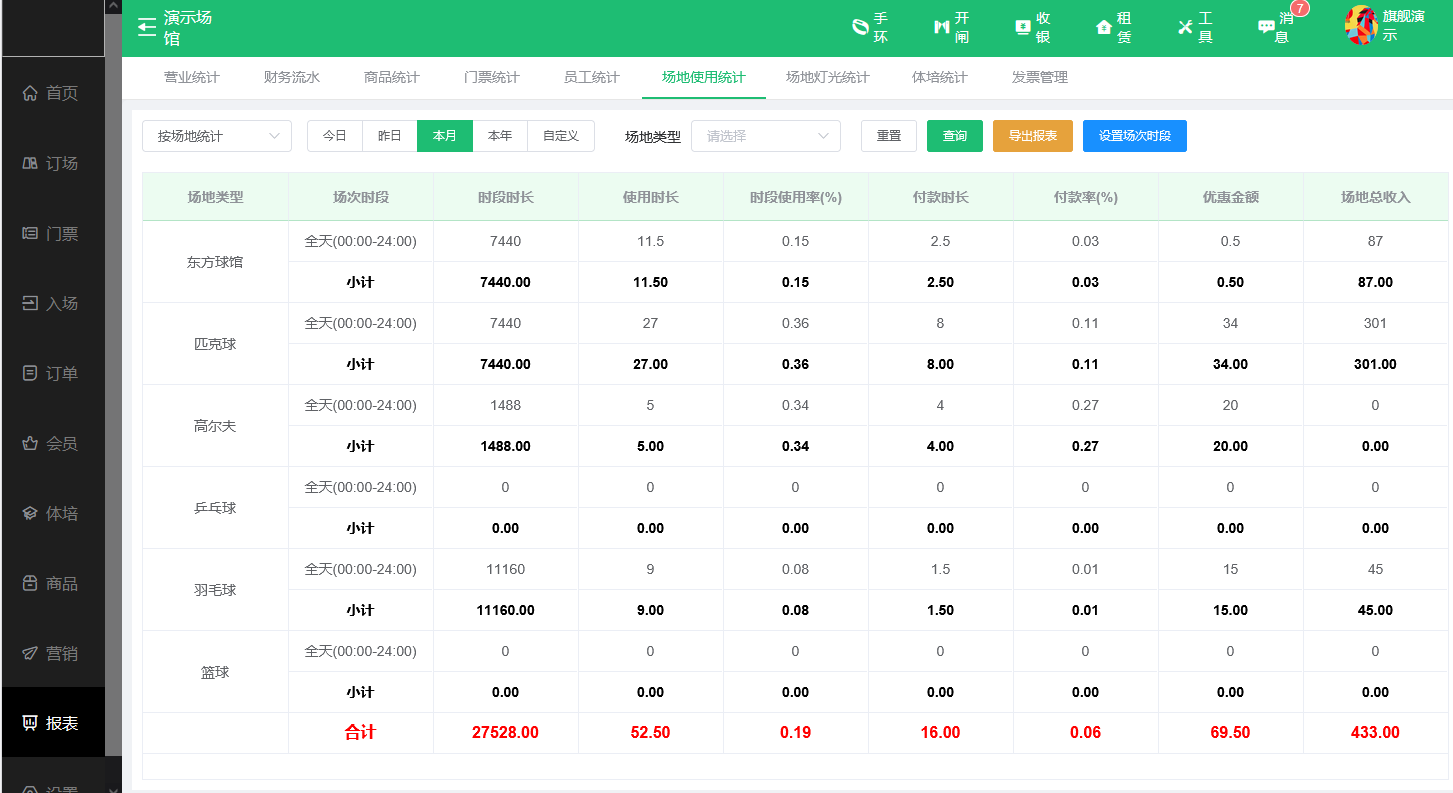Select the 昨日 date range option
1453x793 pixels.
tap(390, 136)
